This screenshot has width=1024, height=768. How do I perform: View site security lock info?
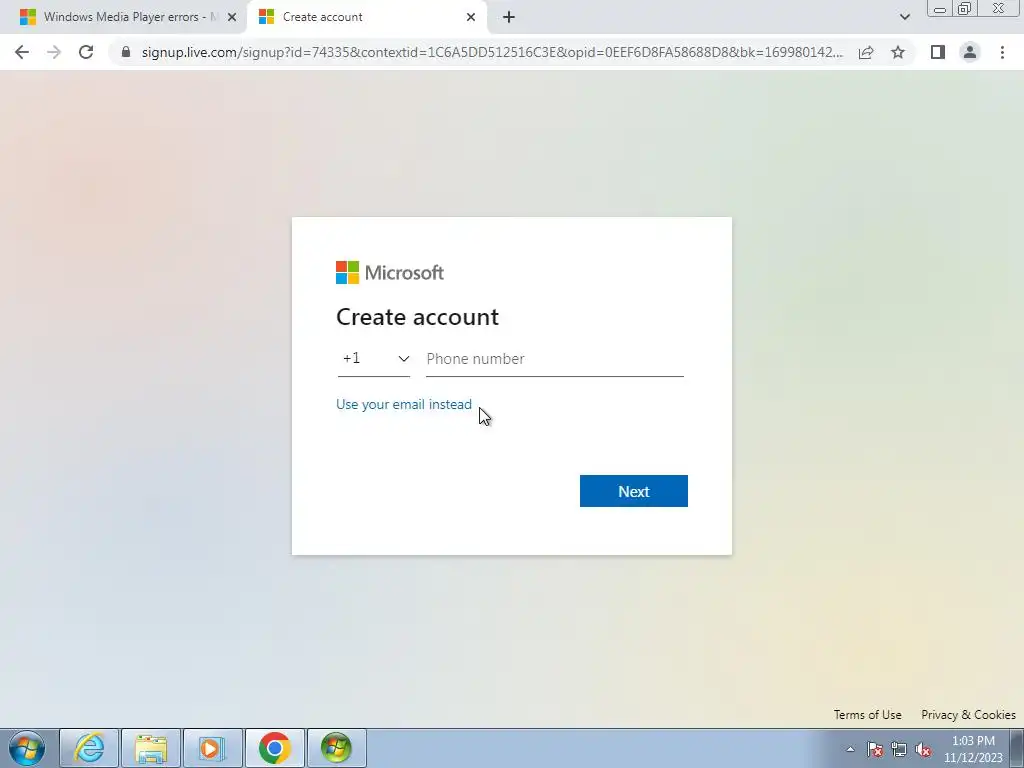tap(126, 52)
